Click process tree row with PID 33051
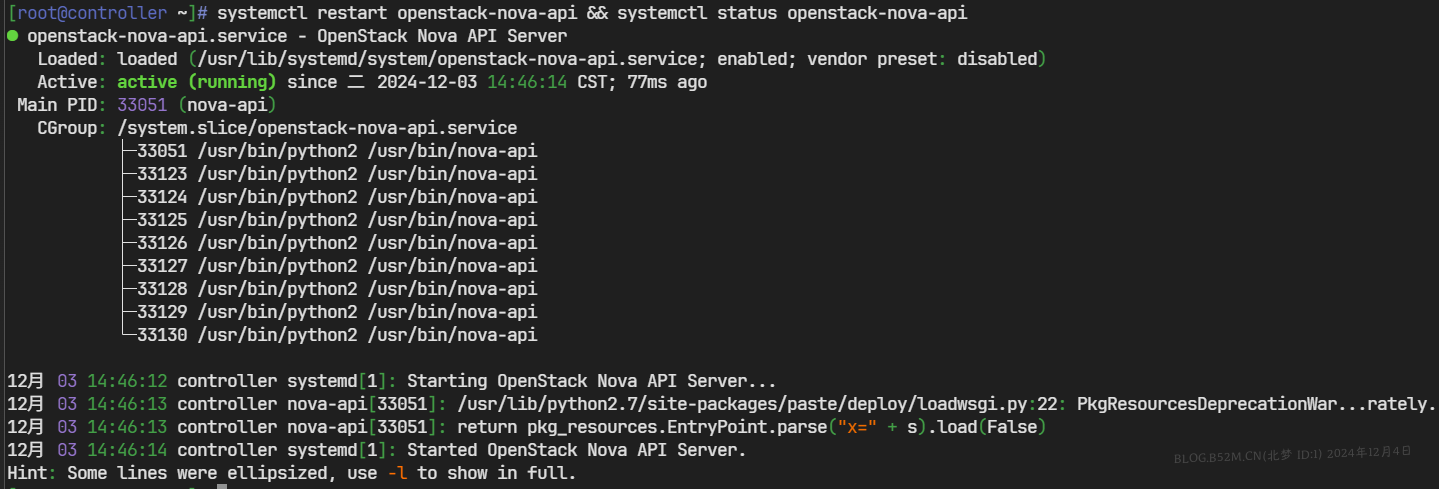The width and height of the screenshot is (1439, 489). 327,151
